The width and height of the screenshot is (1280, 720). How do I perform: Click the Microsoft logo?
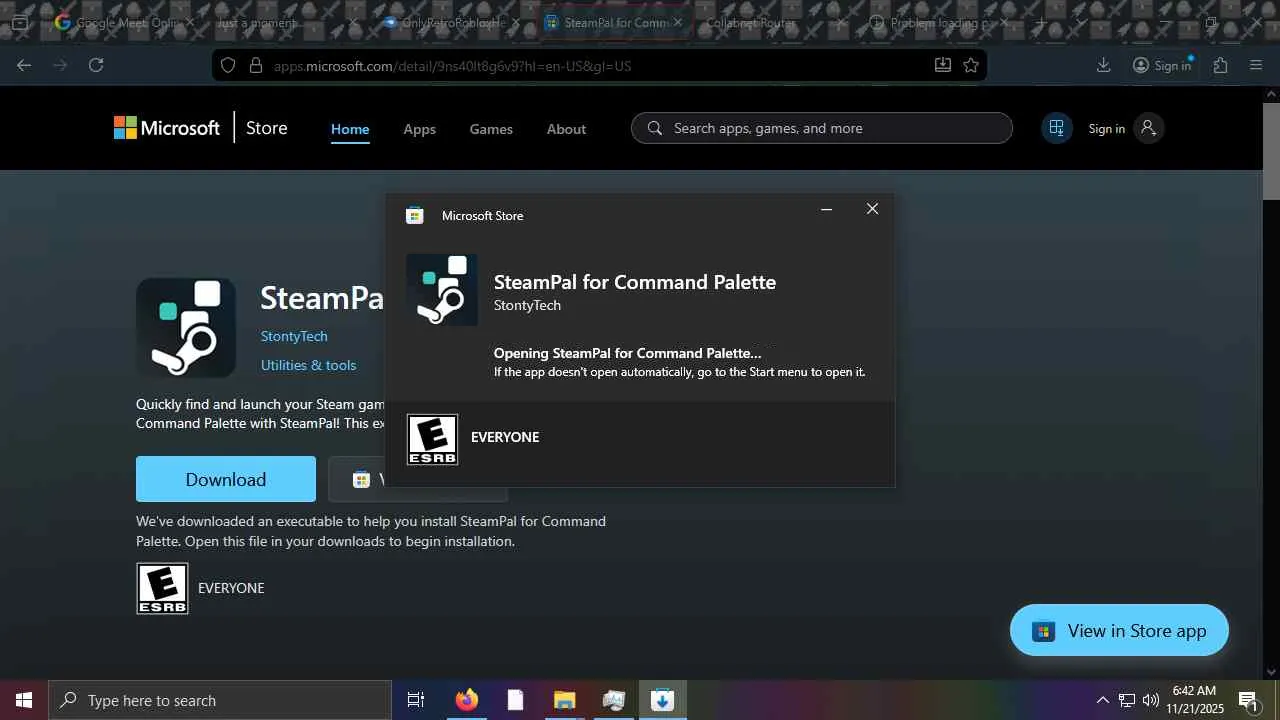pos(166,128)
